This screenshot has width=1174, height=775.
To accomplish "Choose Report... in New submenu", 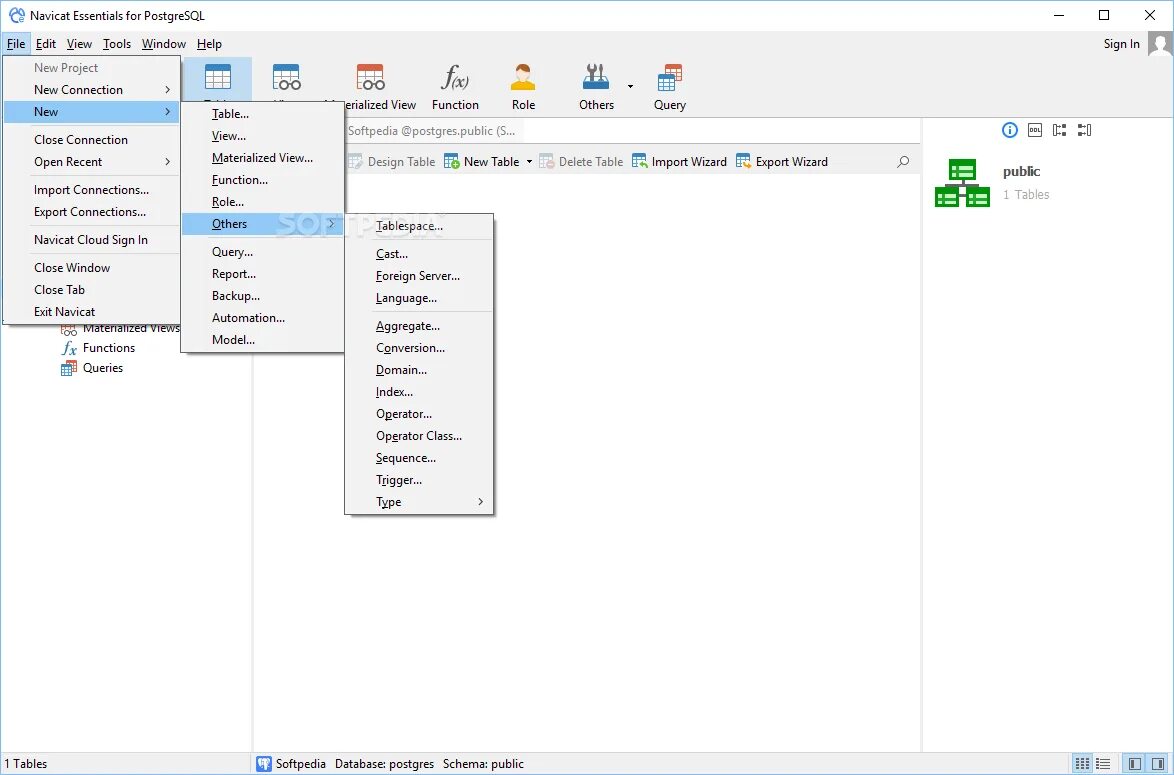I will pos(263,274).
